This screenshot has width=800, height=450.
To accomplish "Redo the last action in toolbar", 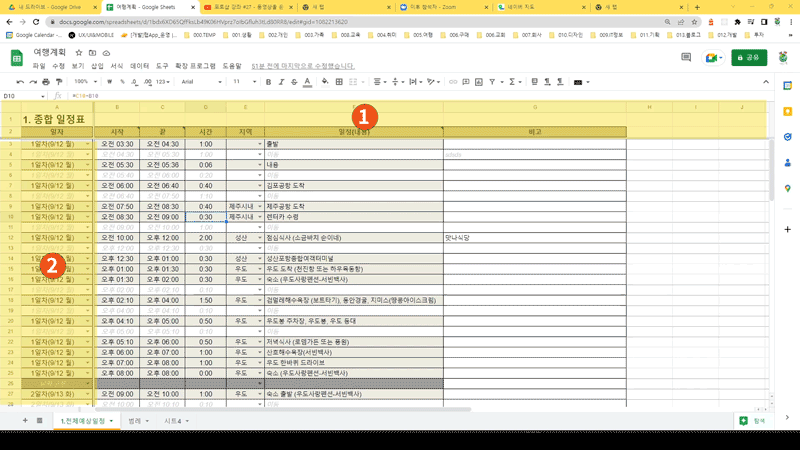I will pos(33,82).
